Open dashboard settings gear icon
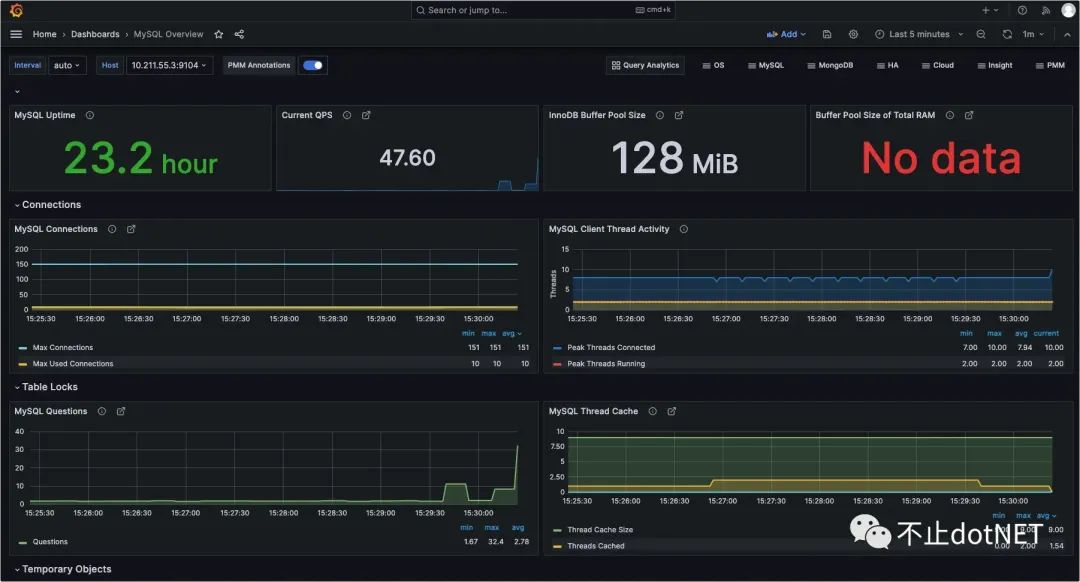Image resolution: width=1080 pixels, height=582 pixels. 853,34
